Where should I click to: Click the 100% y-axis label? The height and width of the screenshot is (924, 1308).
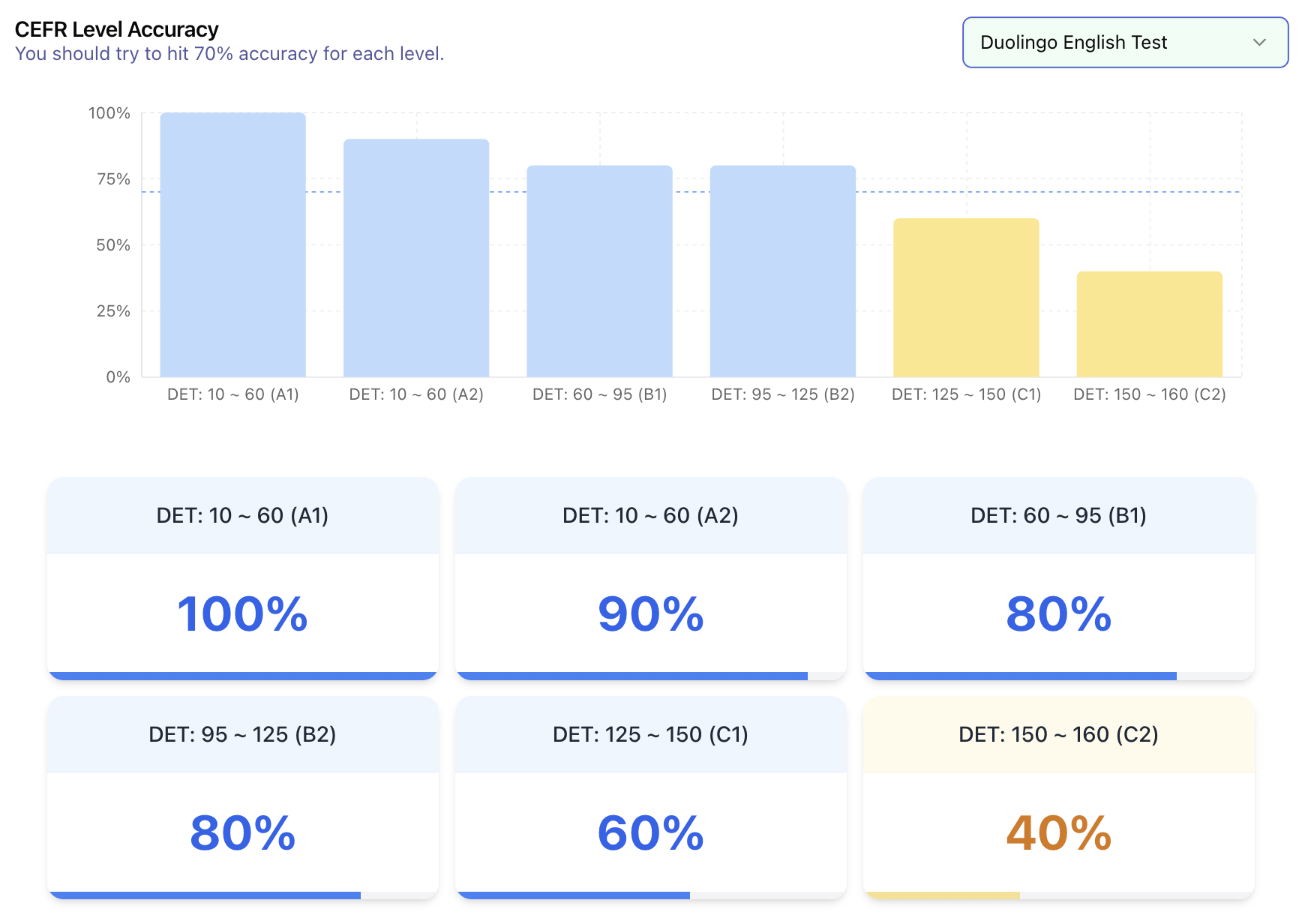(x=111, y=112)
